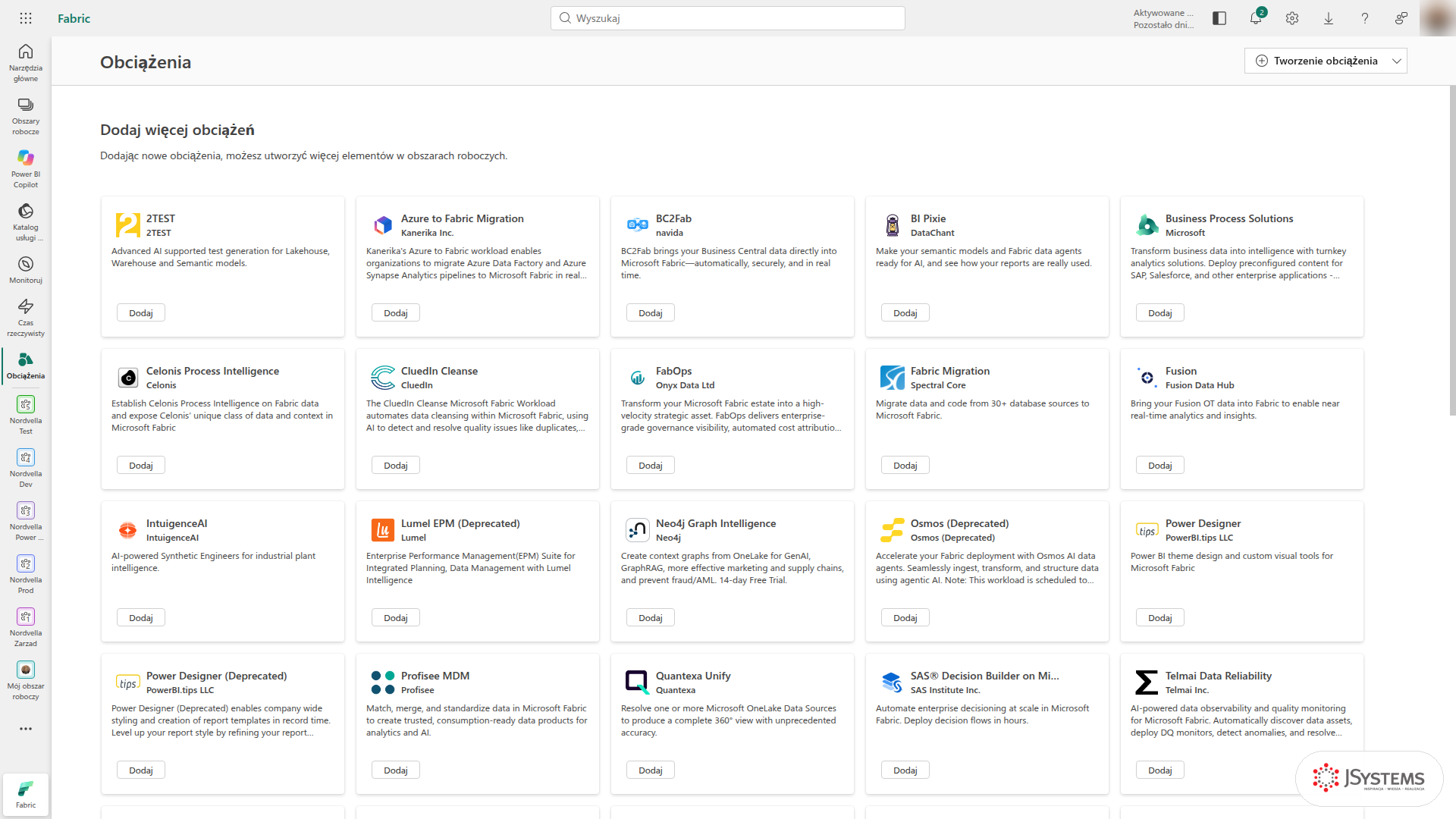Toggle the side panel layout icon in the header

click(1219, 18)
